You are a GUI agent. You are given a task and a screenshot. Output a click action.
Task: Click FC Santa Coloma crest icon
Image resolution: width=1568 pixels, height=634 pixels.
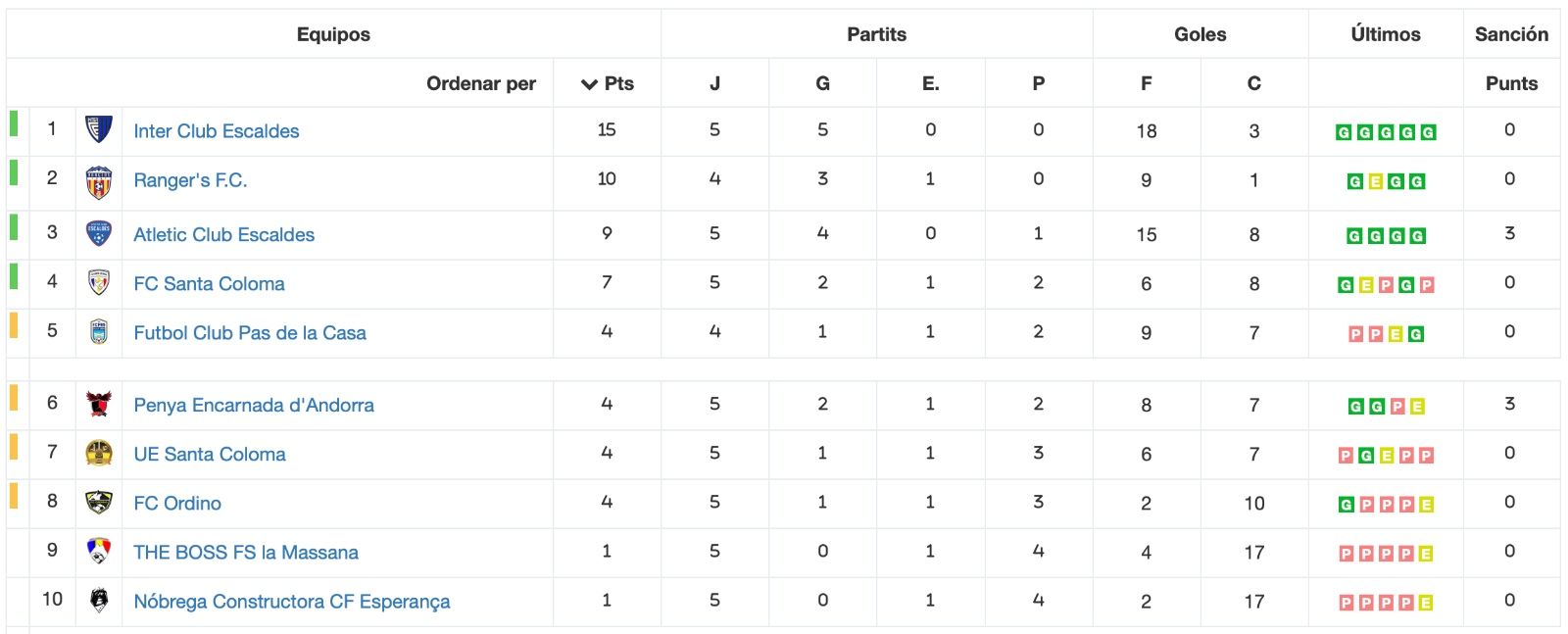(x=99, y=283)
